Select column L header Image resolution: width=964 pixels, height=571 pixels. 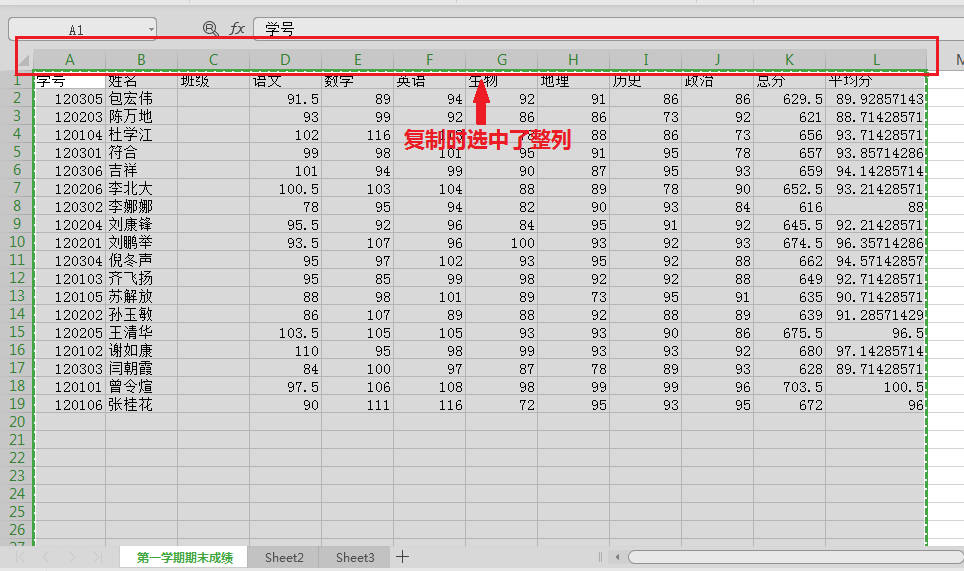(x=876, y=60)
